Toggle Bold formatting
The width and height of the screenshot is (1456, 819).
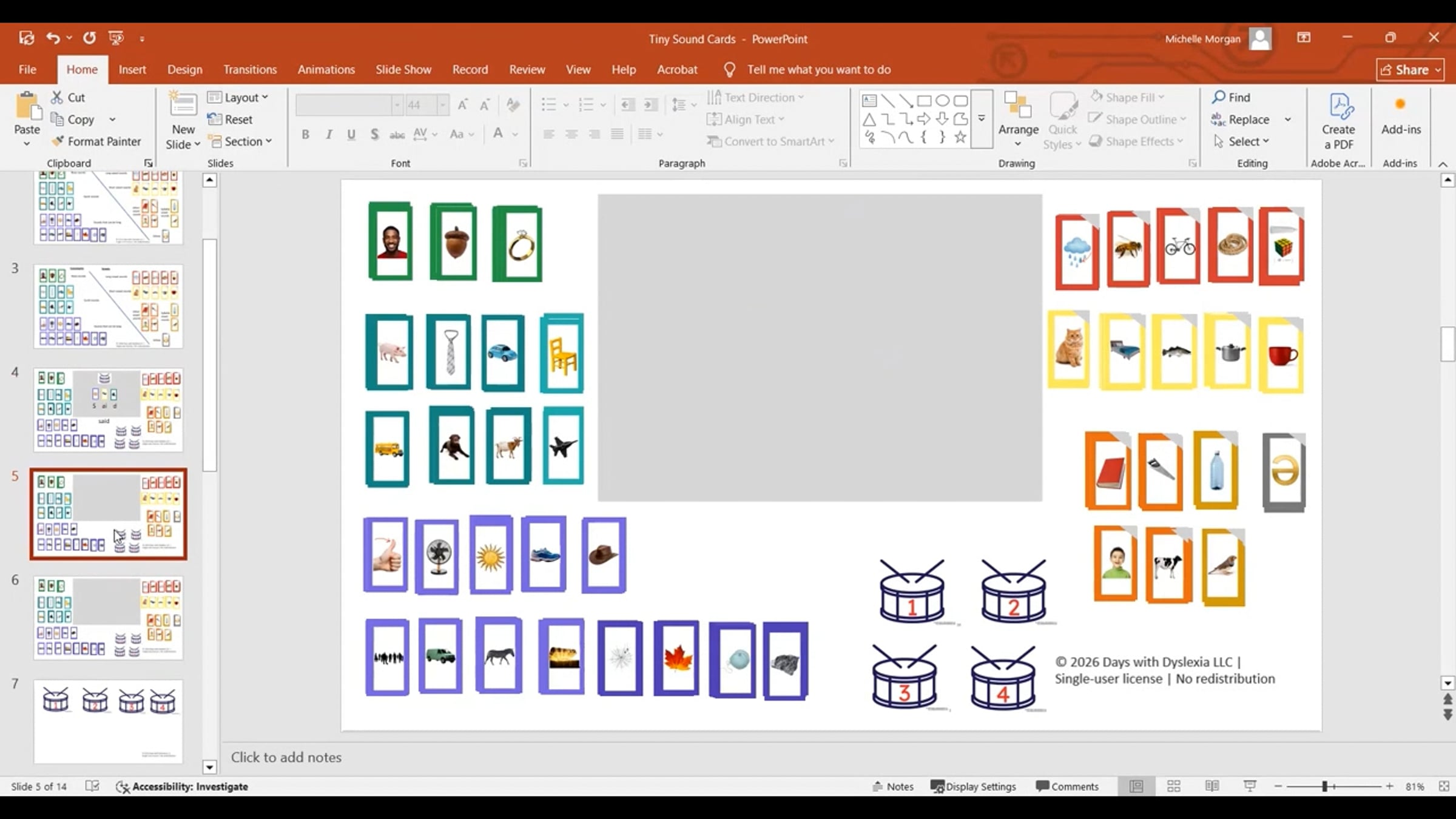[306, 134]
